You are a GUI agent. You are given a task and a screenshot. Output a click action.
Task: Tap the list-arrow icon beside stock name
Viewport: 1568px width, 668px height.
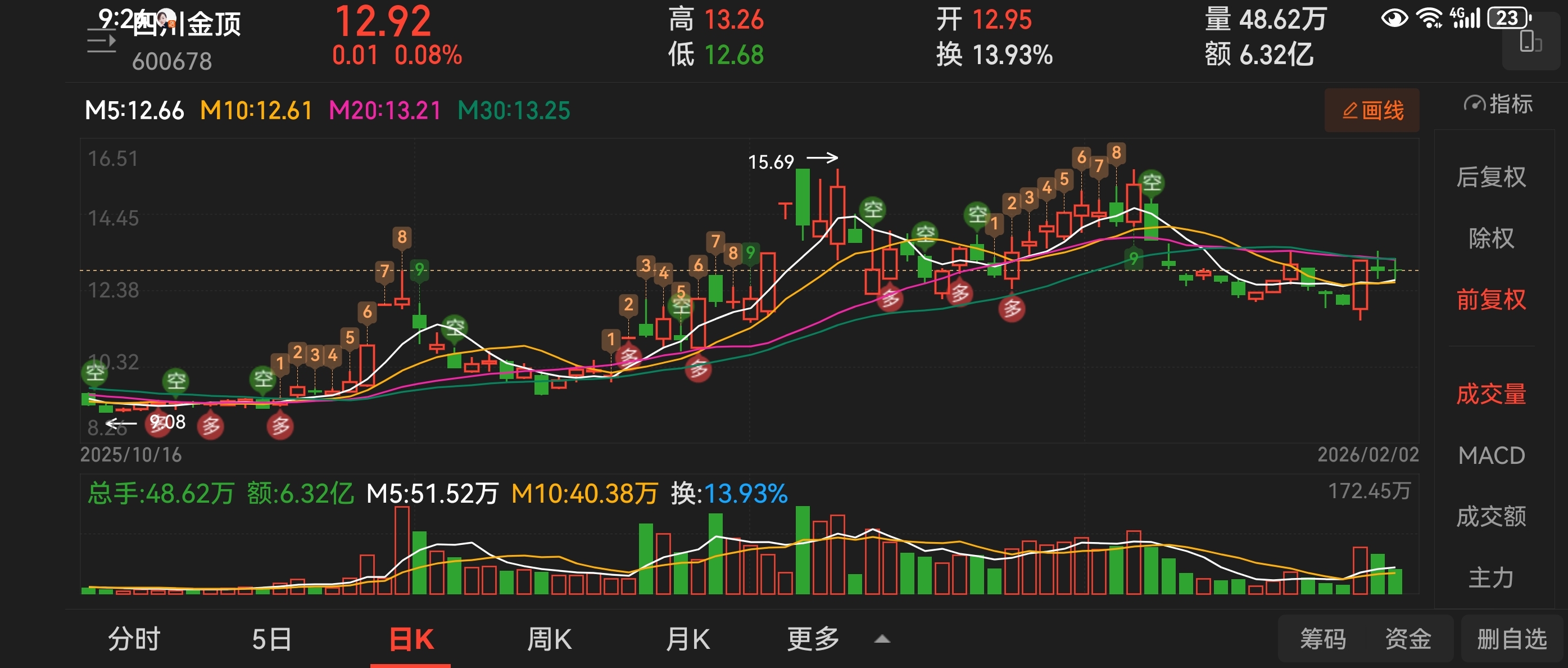(101, 41)
